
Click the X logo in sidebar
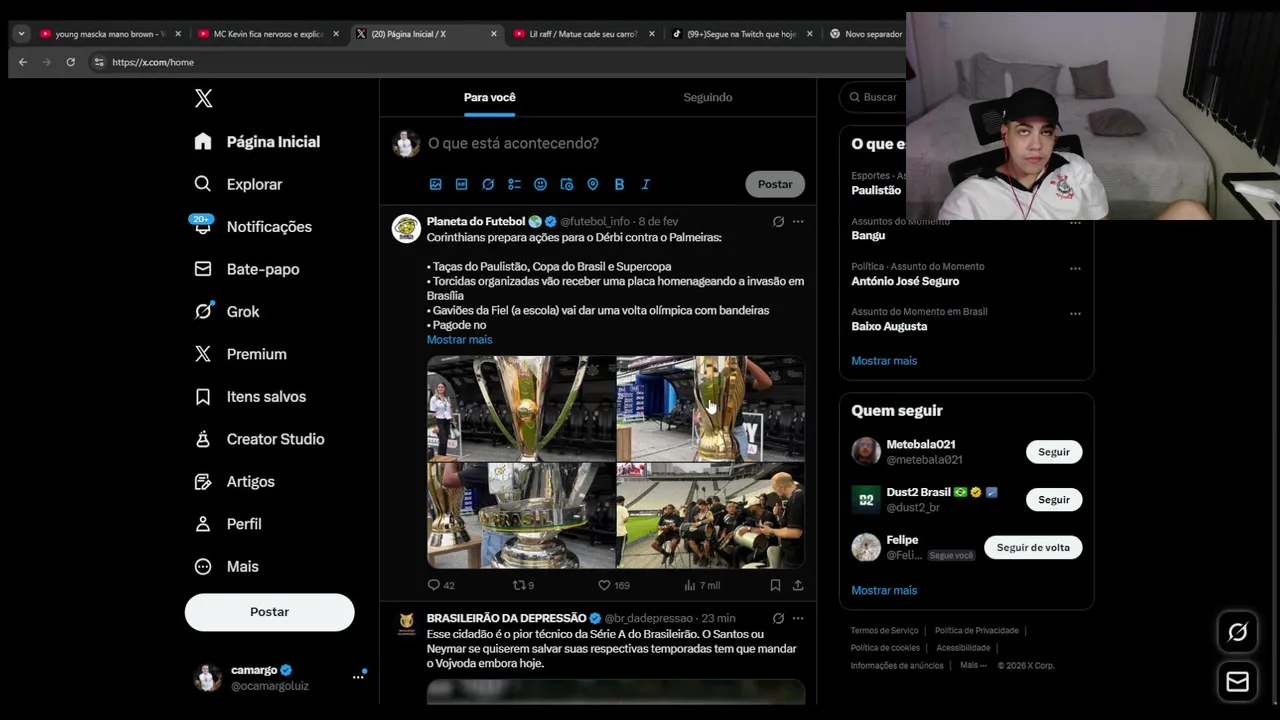pos(203,98)
